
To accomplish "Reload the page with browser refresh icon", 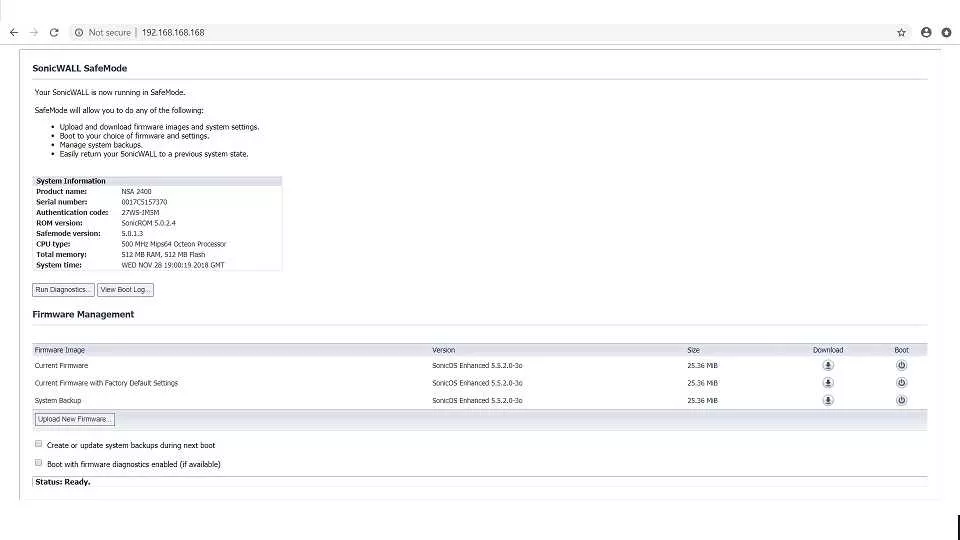I will click(54, 32).
